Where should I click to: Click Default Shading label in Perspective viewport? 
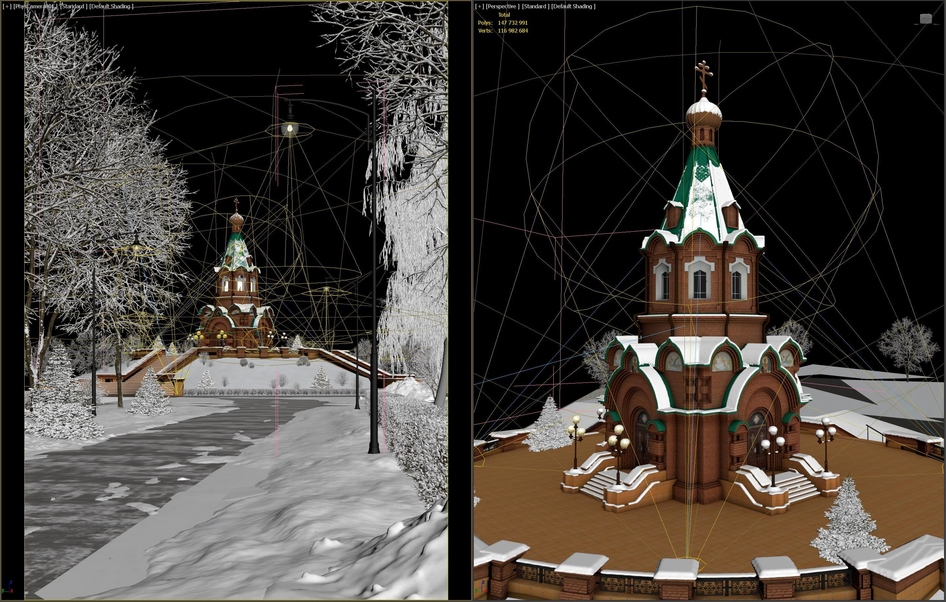coord(573,6)
